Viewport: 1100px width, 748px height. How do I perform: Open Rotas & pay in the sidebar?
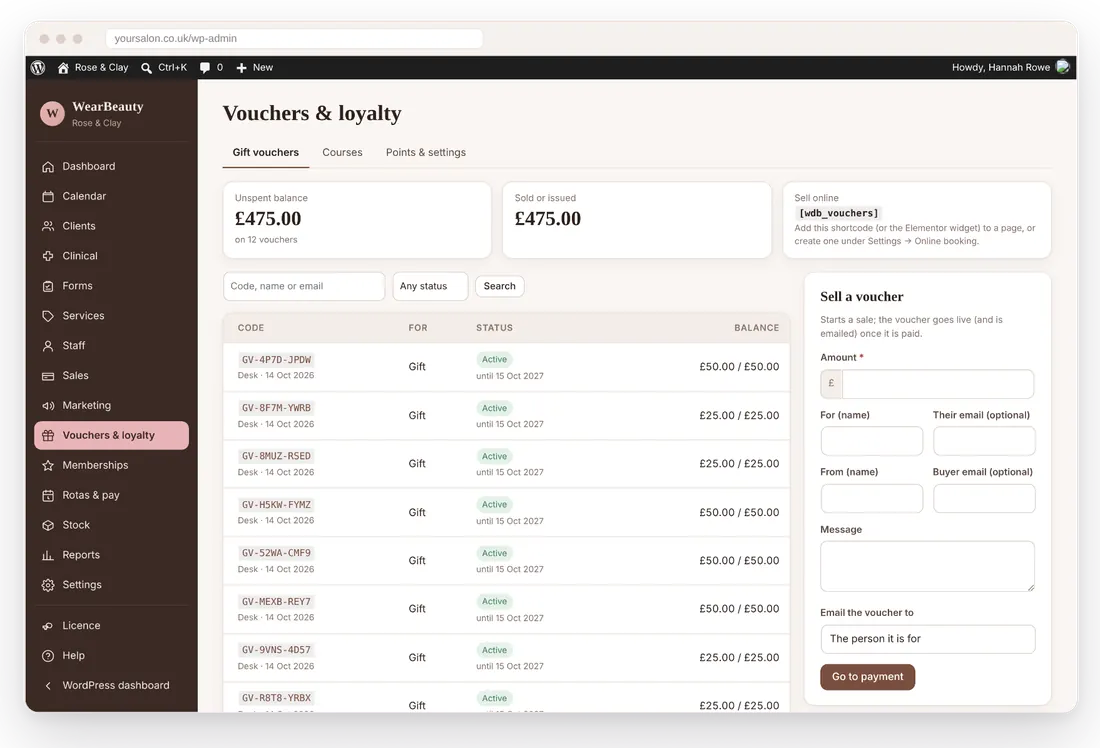pos(112,495)
